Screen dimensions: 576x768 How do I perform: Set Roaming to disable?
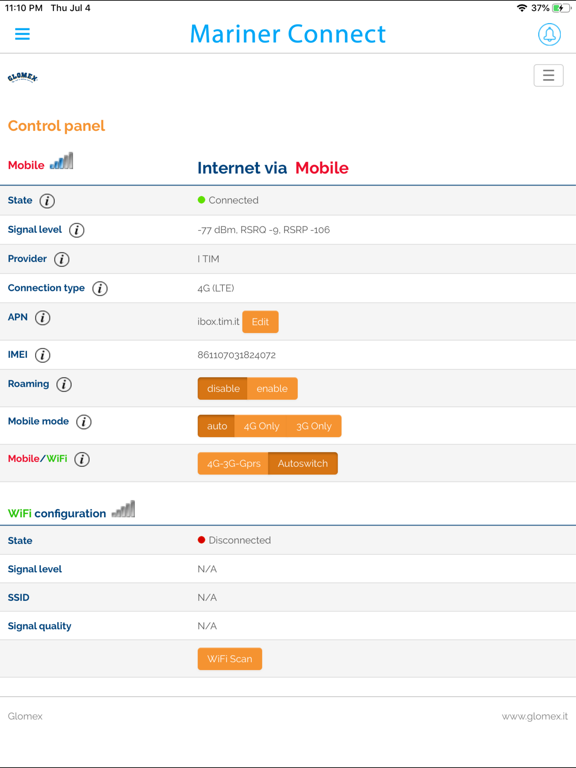click(223, 388)
